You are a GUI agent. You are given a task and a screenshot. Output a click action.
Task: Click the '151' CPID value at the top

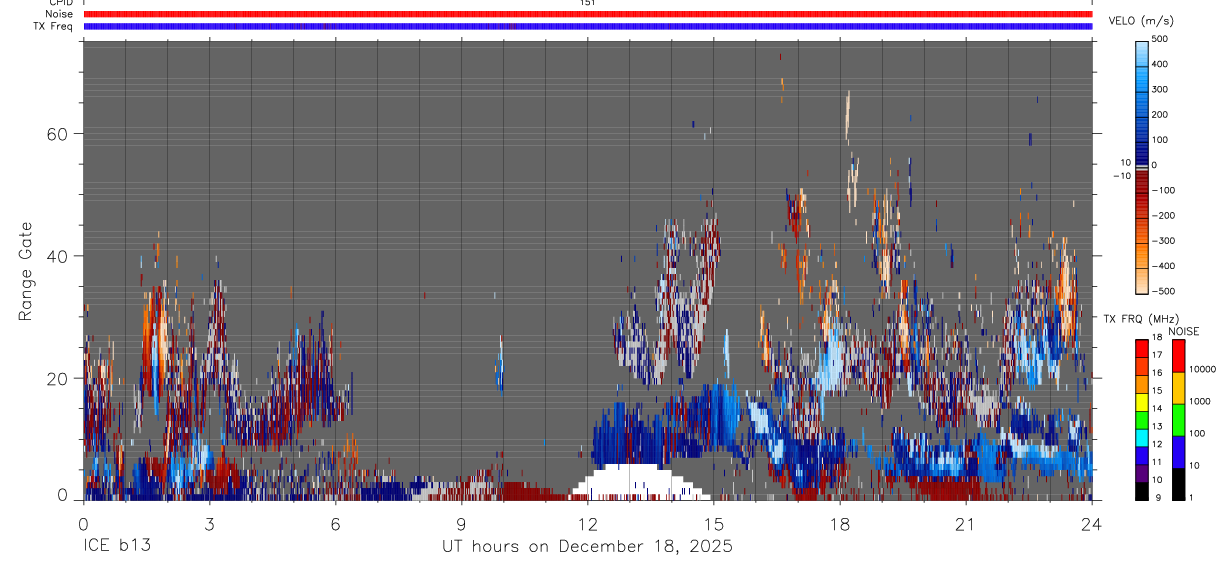coord(588,3)
